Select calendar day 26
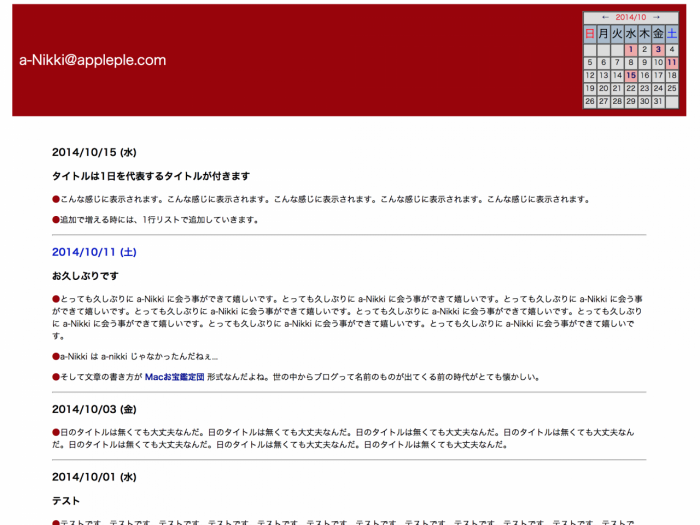 coord(590,101)
